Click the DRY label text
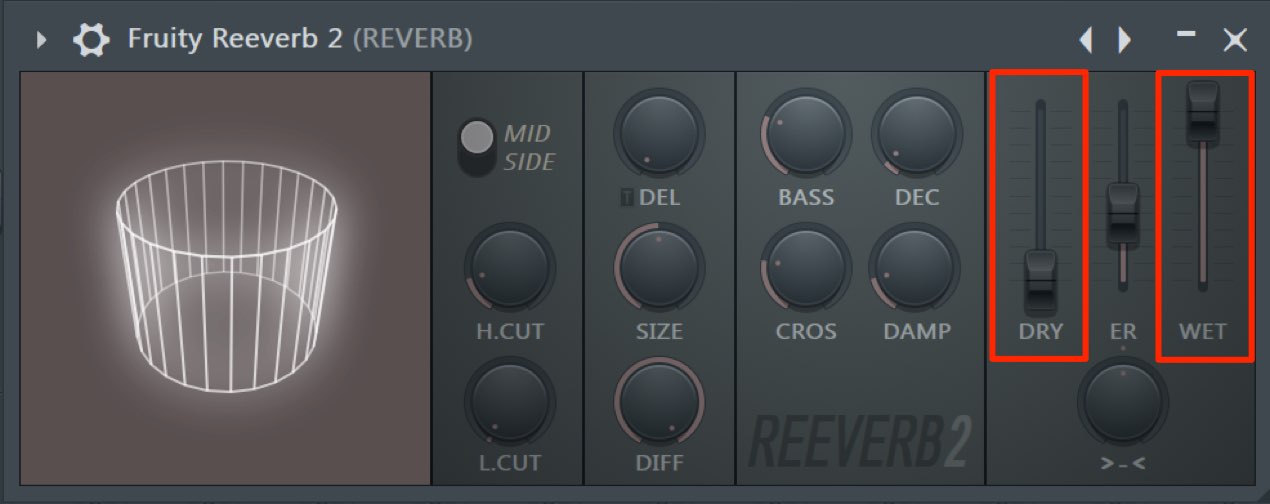This screenshot has width=1270, height=504. [x=1041, y=332]
